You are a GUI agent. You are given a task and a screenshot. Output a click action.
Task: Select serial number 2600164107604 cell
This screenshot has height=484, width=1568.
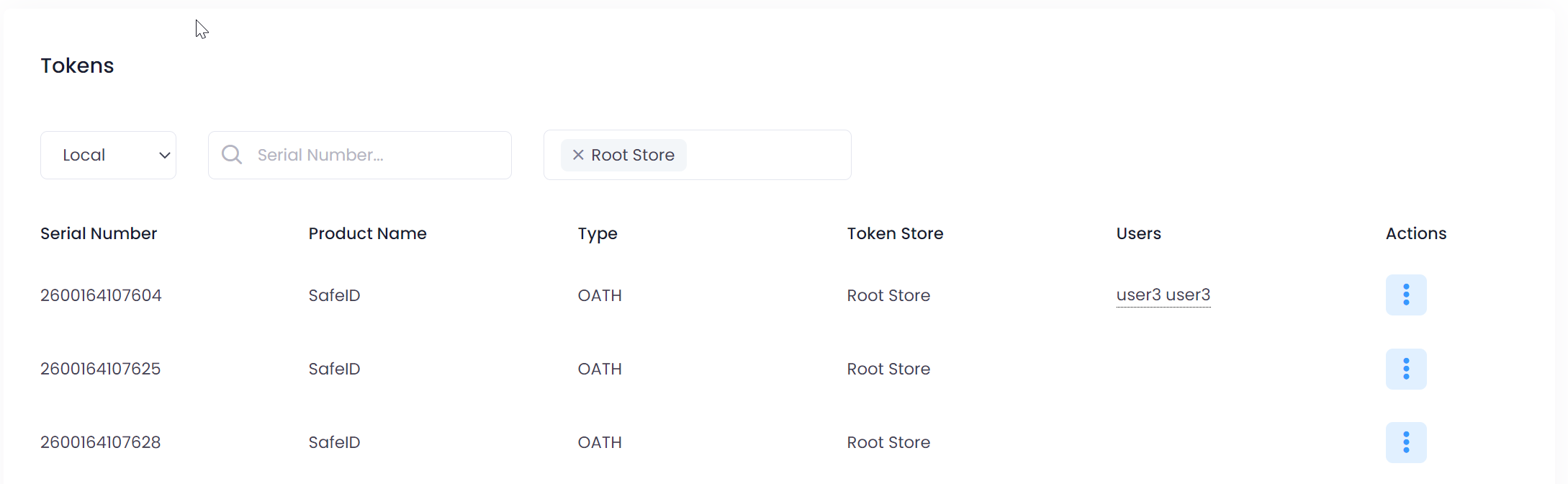[x=101, y=295]
